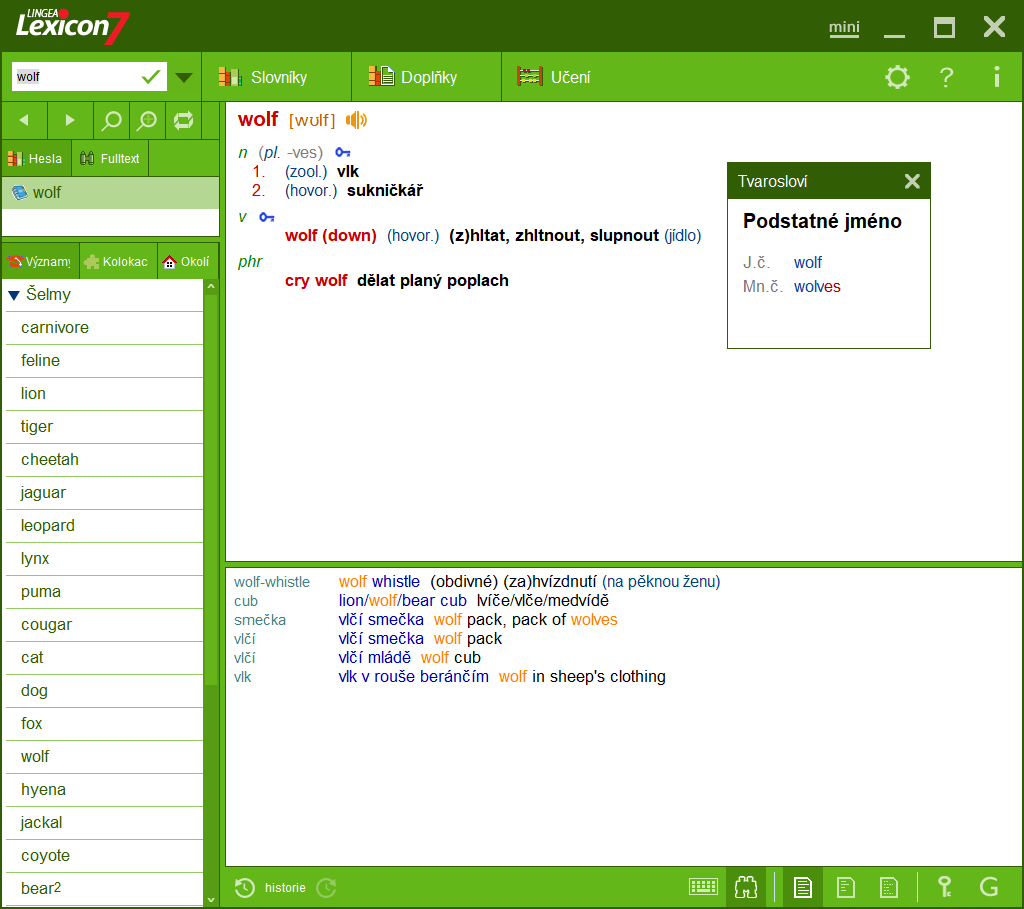This screenshot has height=909, width=1024.
Task: Click the magnifier search icon
Action: pyautogui.click(x=112, y=120)
